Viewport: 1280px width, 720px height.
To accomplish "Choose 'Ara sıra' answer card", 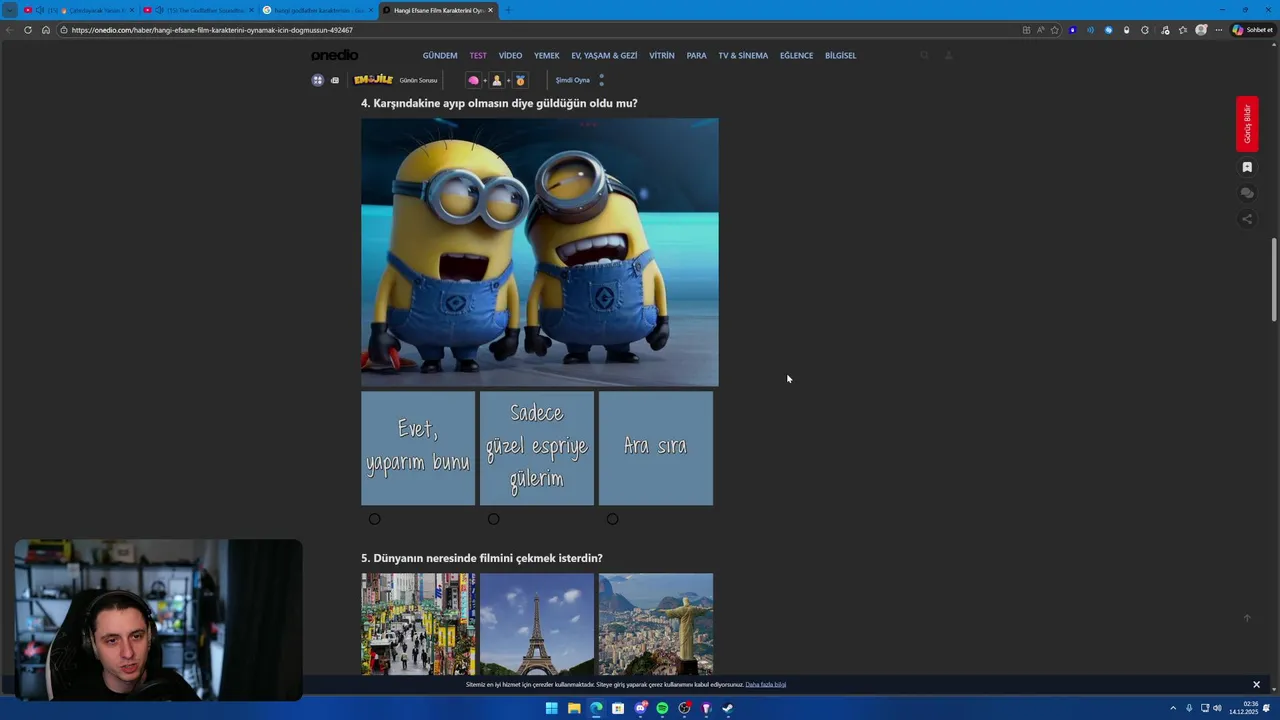I will click(656, 448).
